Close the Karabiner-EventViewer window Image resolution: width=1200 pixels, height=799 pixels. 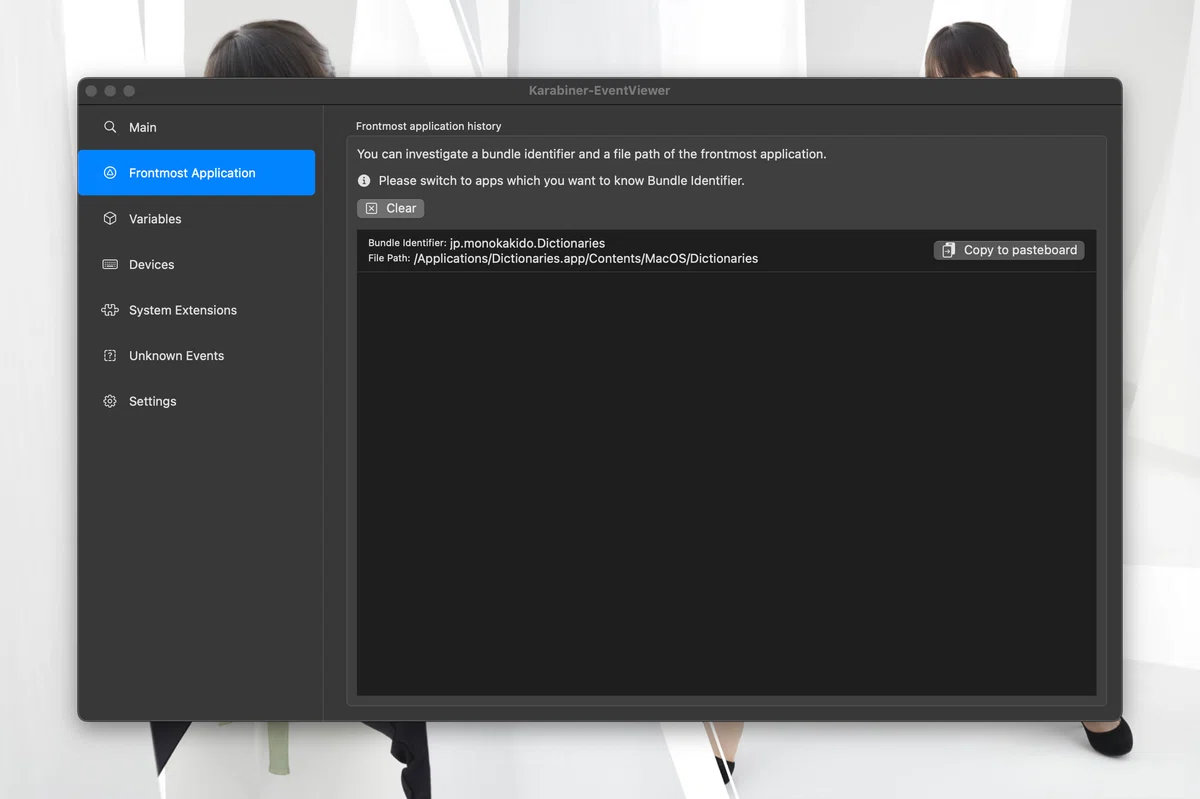coord(91,91)
